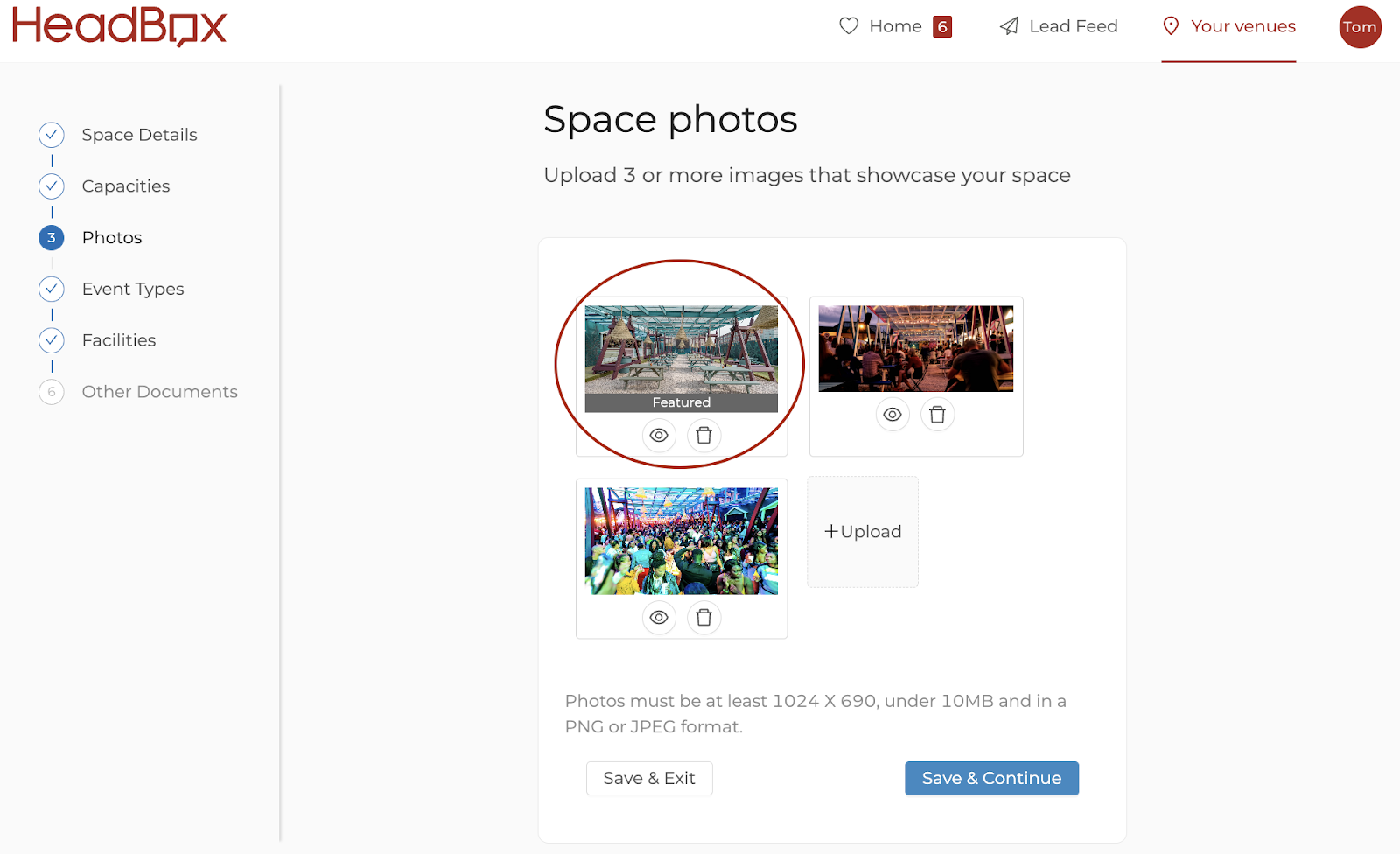Preview the crowd party photo via eye icon
The width and height of the screenshot is (1400, 854).
click(x=659, y=618)
